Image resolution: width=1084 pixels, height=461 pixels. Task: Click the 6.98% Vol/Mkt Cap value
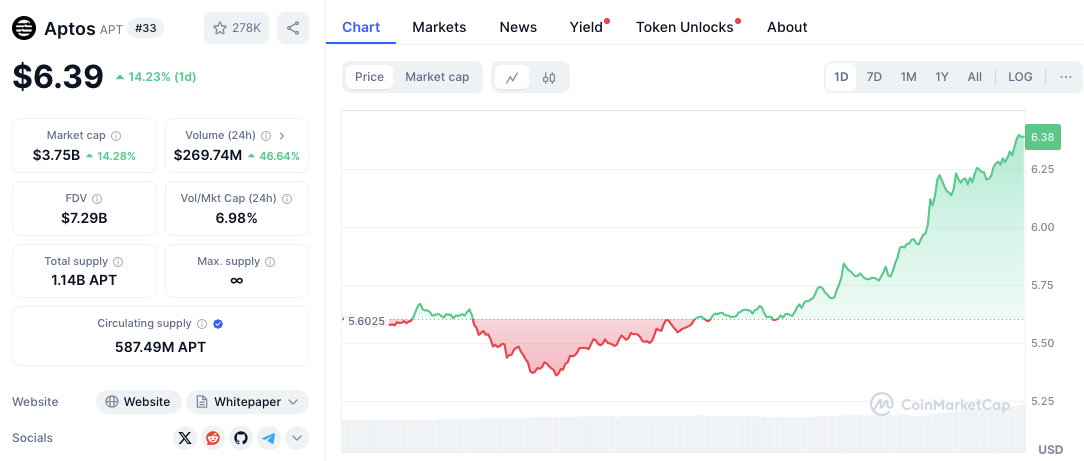[x=236, y=218]
